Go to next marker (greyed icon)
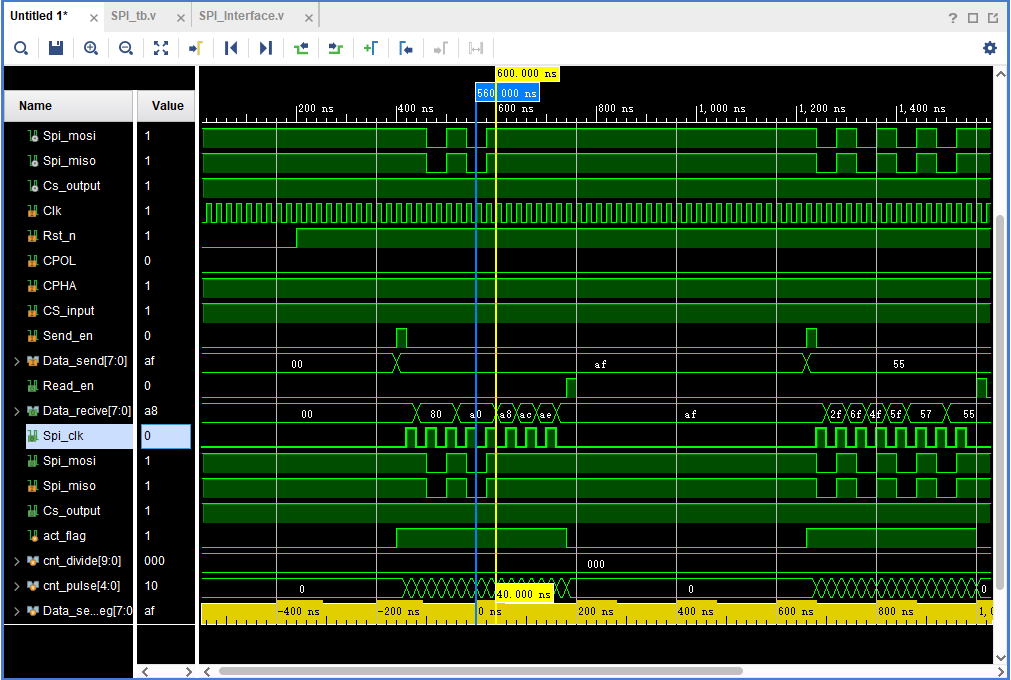Image resolution: width=1011 pixels, height=680 pixels. [440, 48]
